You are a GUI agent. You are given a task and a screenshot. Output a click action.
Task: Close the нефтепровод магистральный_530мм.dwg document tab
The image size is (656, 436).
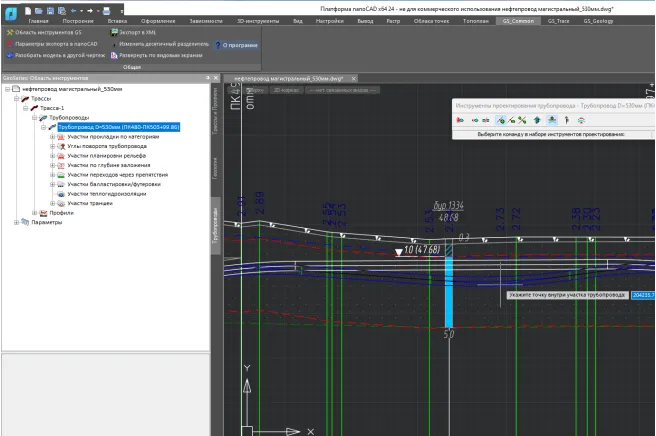pyautogui.click(x=353, y=78)
